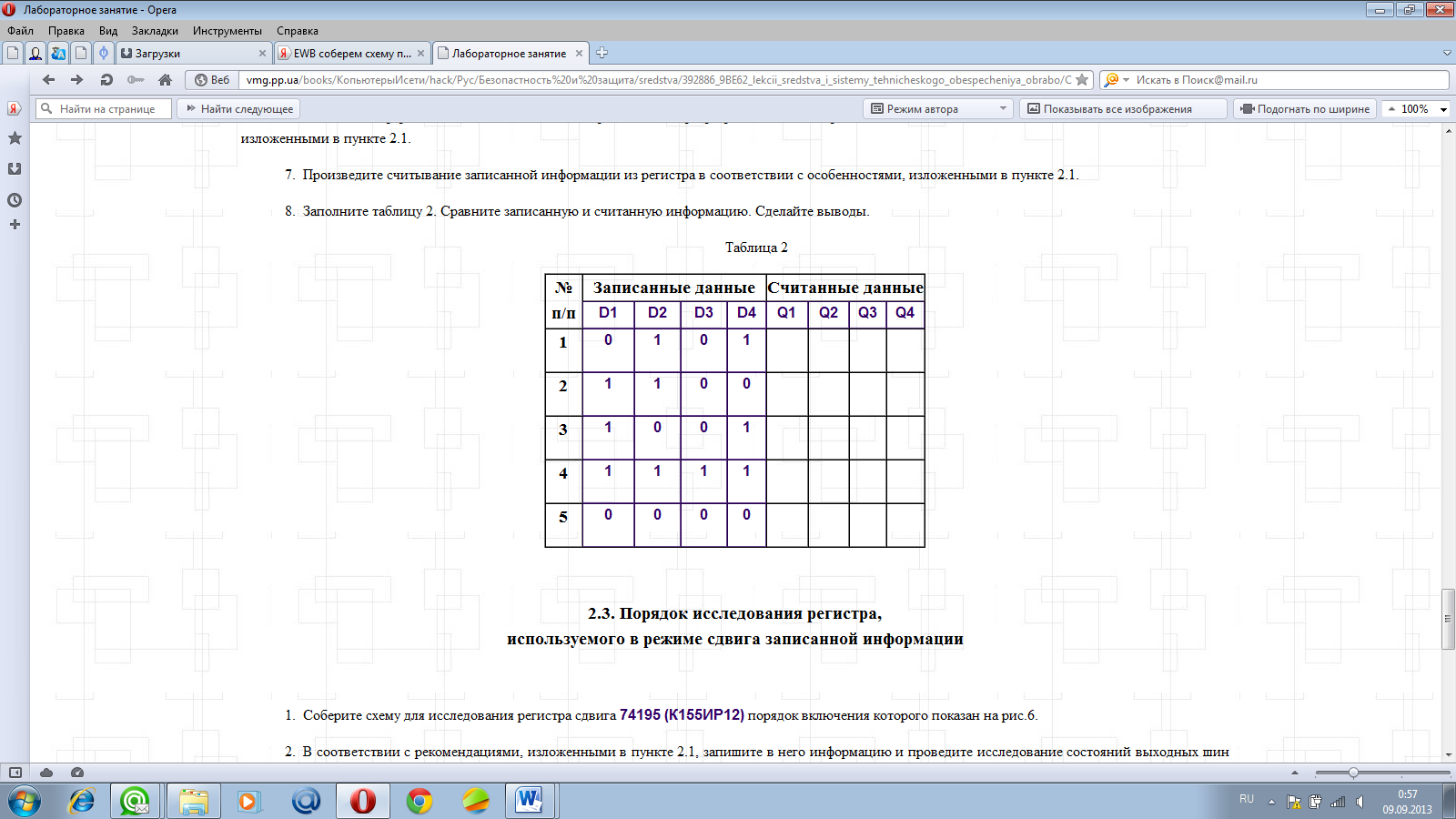
Task: Toggle the side panel button in status bar
Action: 15,773
